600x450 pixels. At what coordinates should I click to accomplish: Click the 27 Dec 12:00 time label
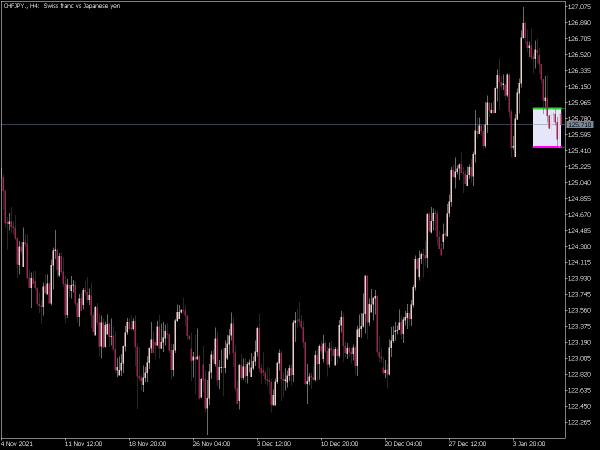[465, 442]
